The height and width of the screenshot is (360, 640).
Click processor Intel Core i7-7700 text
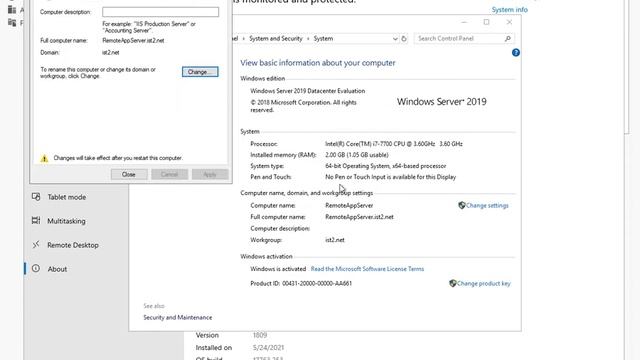point(394,144)
